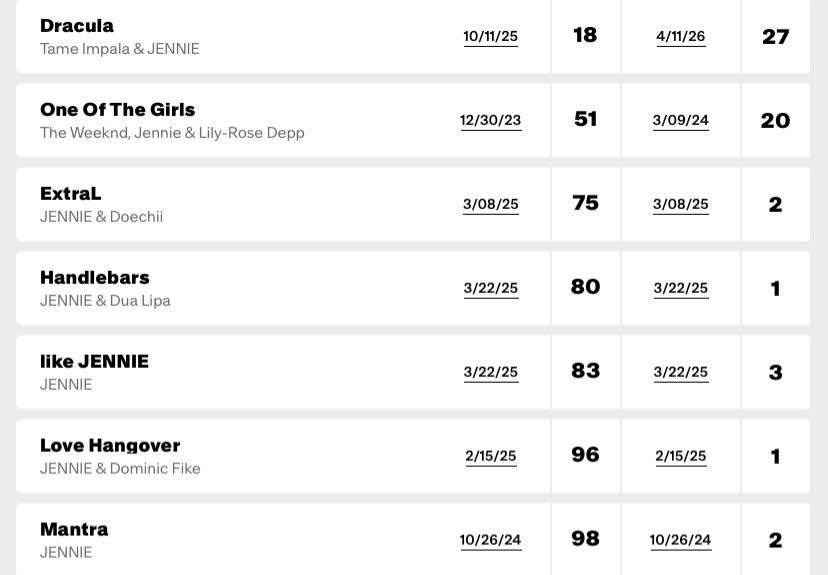Open like JENNIE debut date link
Viewport: 828px width, 575px height.
490,372
